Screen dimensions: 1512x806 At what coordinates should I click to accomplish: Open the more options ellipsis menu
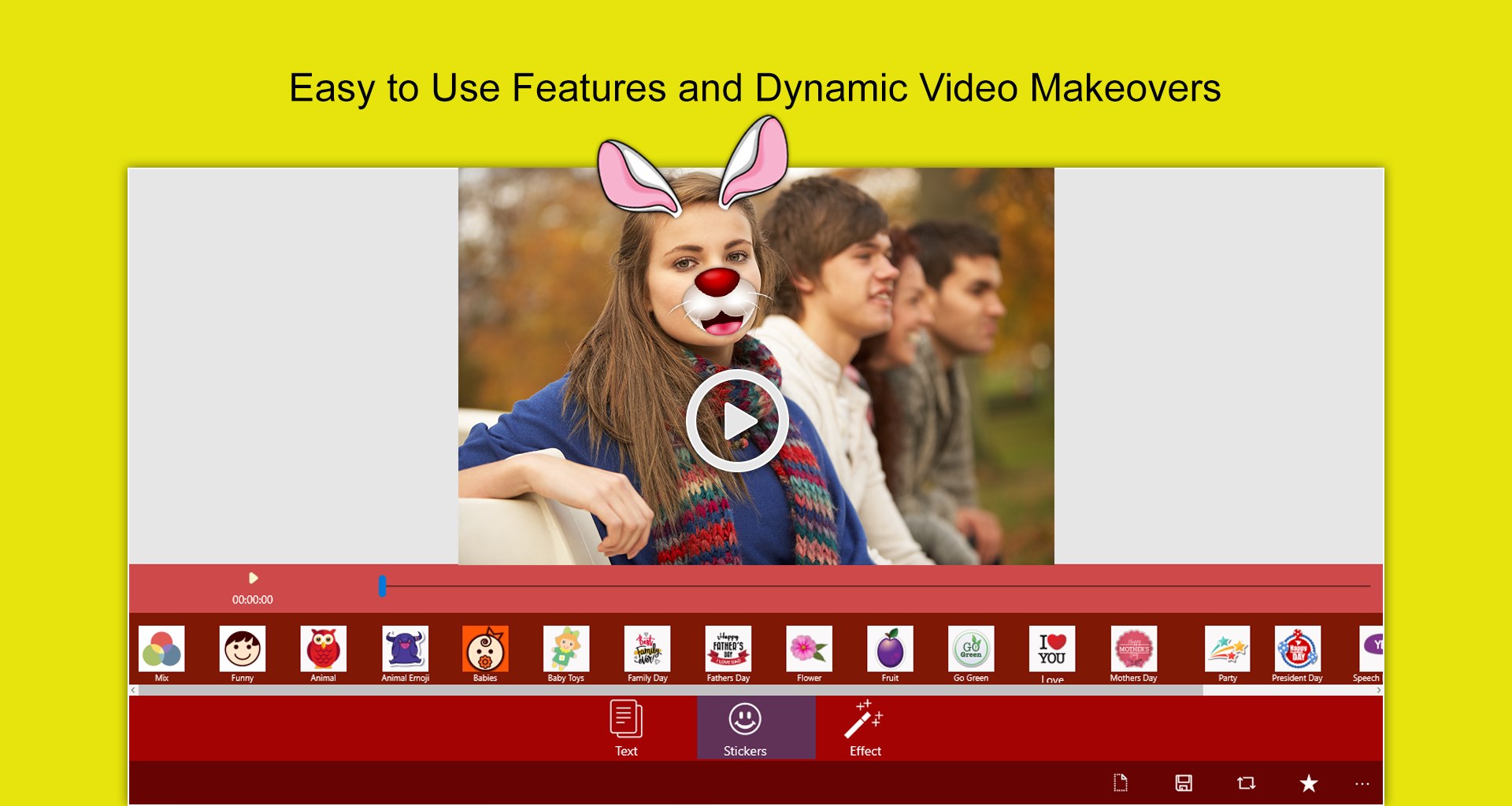pos(1362,784)
